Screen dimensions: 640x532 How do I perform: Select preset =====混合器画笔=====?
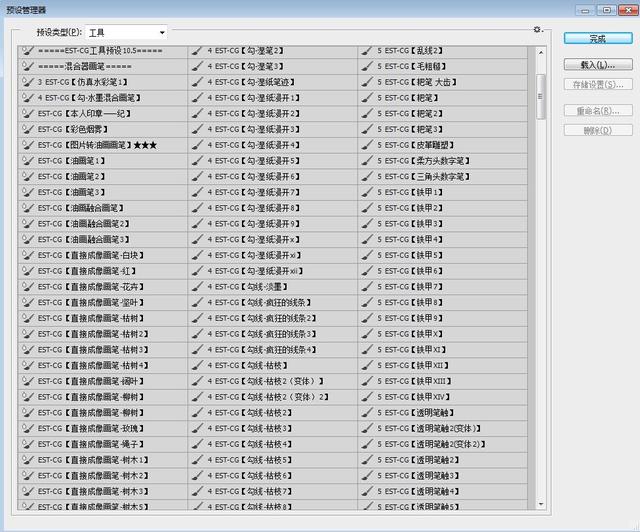coord(103,66)
